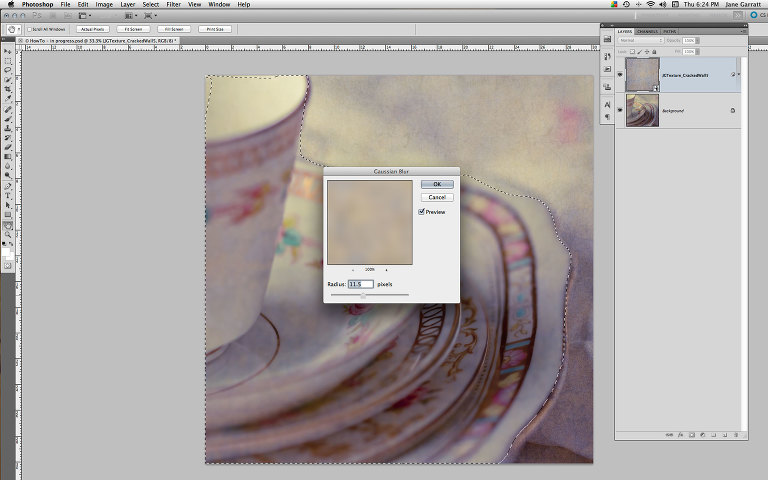Hide the JGTexture_CrackedWall layer eye
768x480 pixels.
click(620, 75)
